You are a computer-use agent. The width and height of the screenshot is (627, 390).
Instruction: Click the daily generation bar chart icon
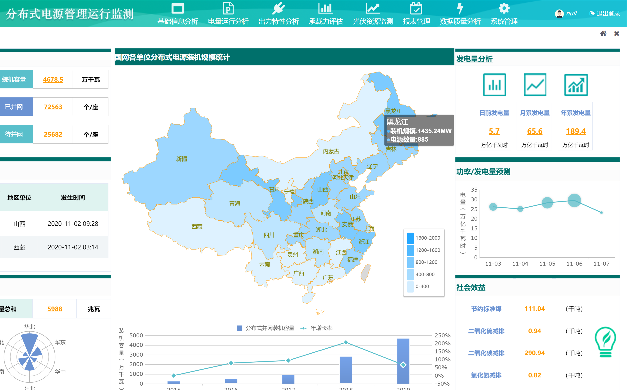point(494,85)
